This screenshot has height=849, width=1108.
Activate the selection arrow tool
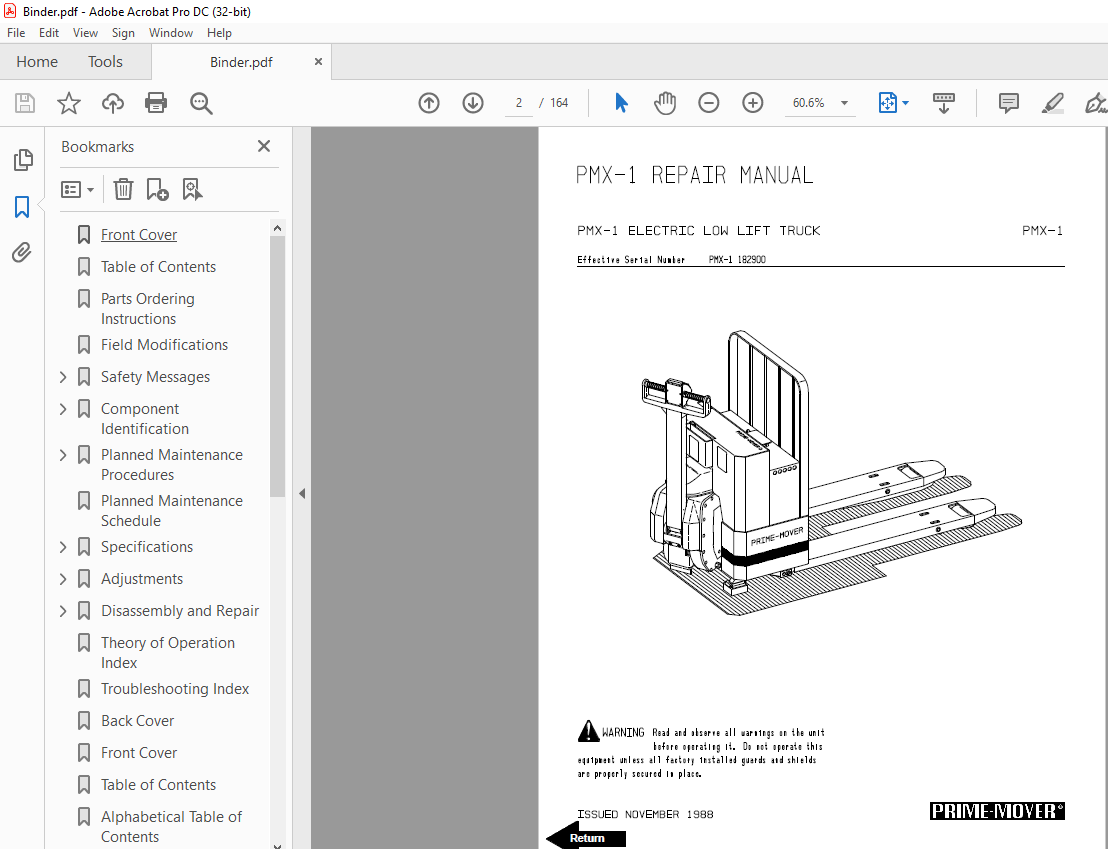(x=621, y=103)
